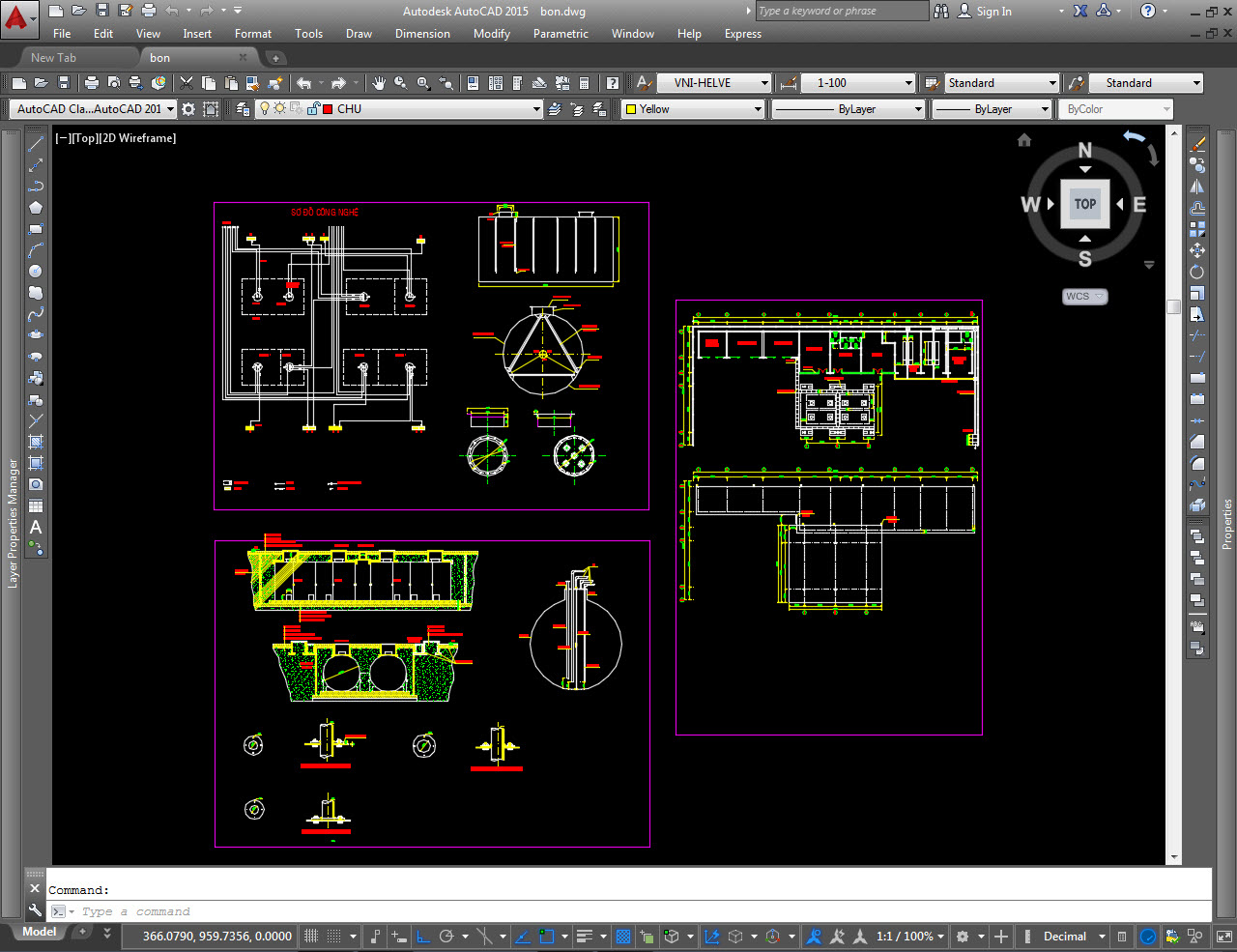Viewport: 1237px width, 952px height.
Task: Click the Erase tool in Modify toolbar
Action: point(1197,144)
